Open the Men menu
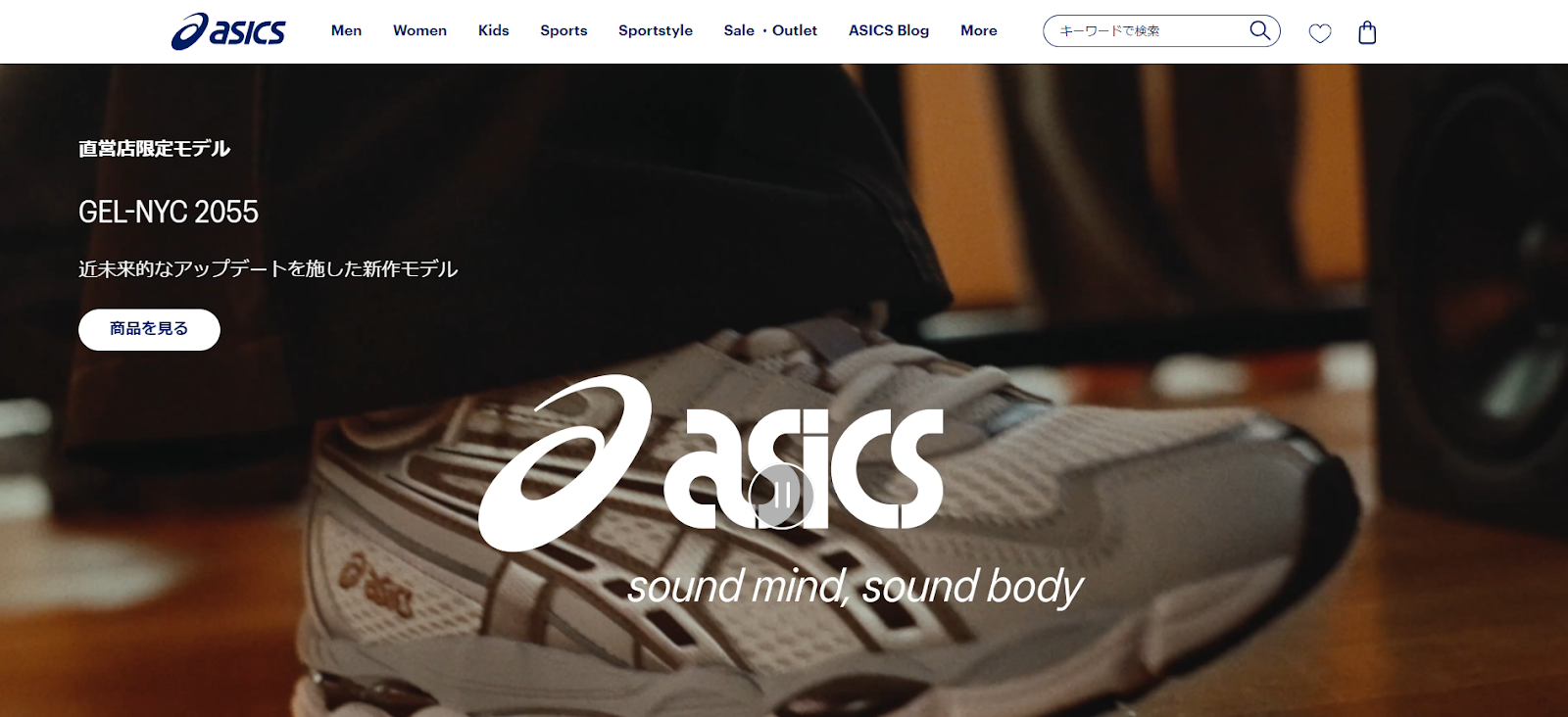The height and width of the screenshot is (717, 1568). pos(346,30)
